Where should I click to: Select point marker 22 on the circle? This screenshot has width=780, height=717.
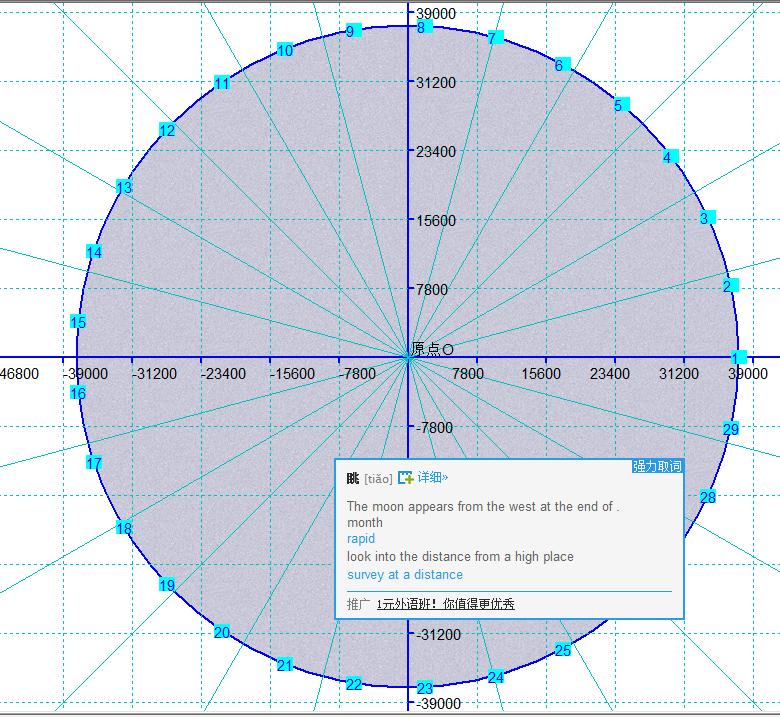354,684
